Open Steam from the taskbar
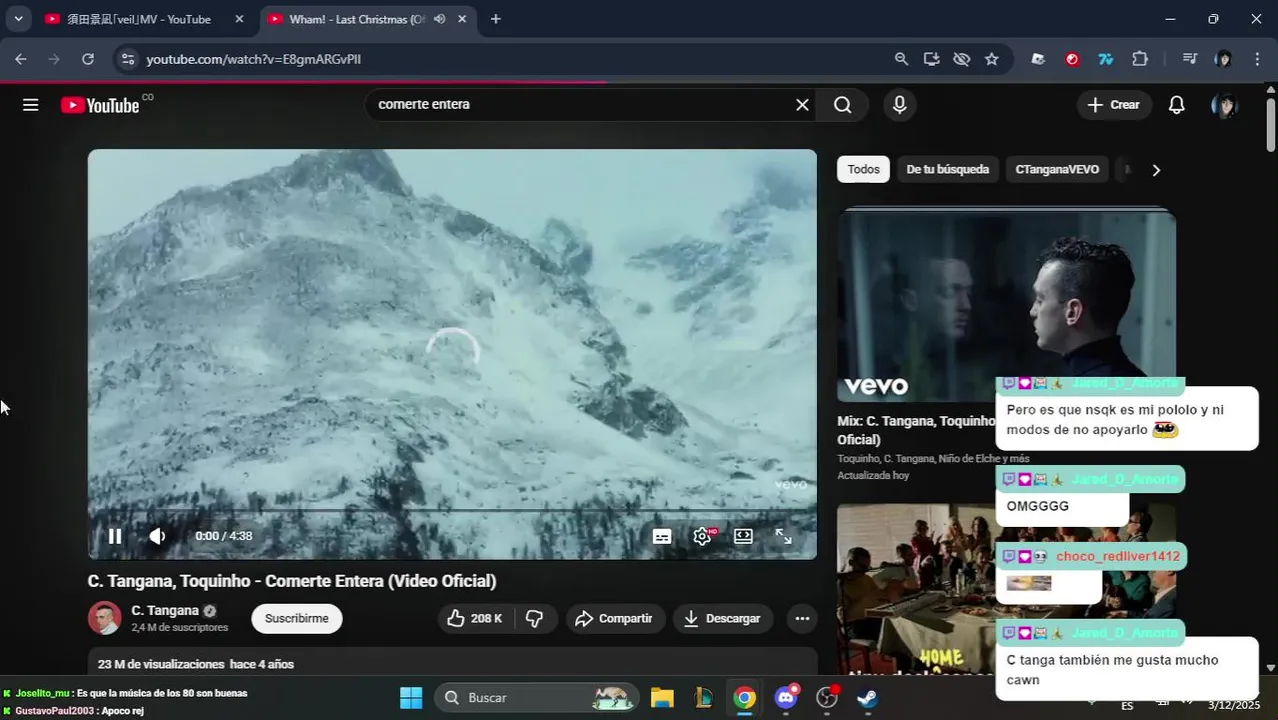The width and height of the screenshot is (1278, 720). click(x=868, y=698)
